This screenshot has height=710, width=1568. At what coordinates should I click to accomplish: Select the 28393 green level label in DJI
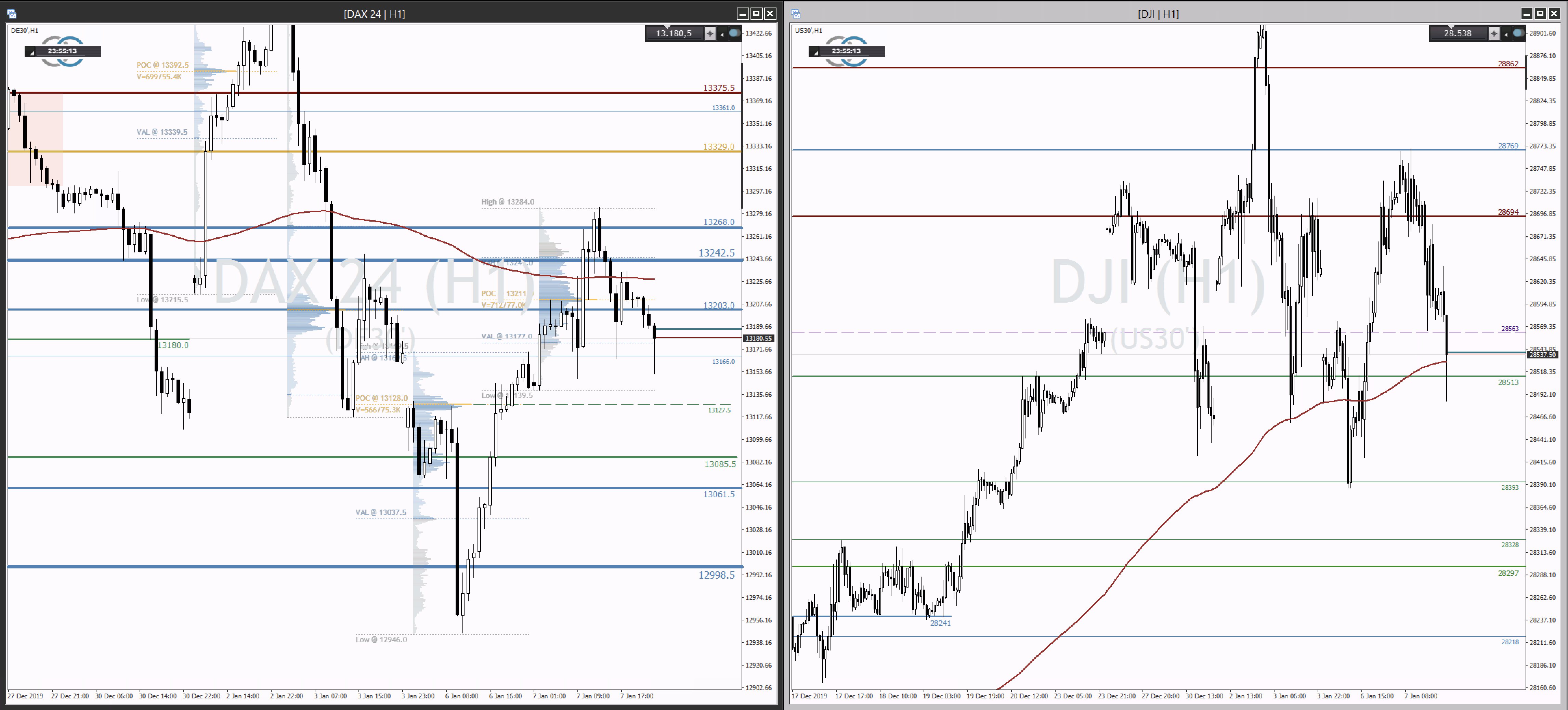[x=1510, y=487]
